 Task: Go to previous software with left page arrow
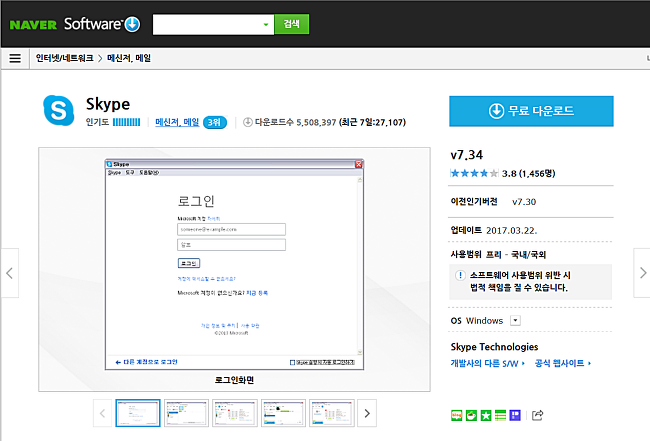click(x=10, y=273)
